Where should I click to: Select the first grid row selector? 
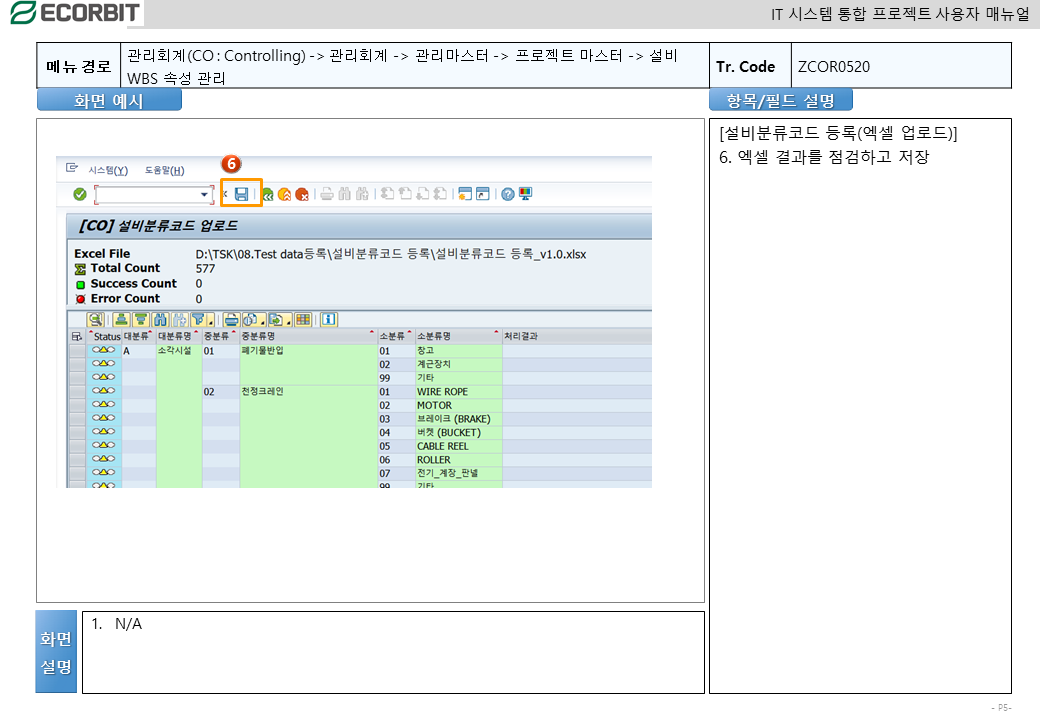(76, 351)
